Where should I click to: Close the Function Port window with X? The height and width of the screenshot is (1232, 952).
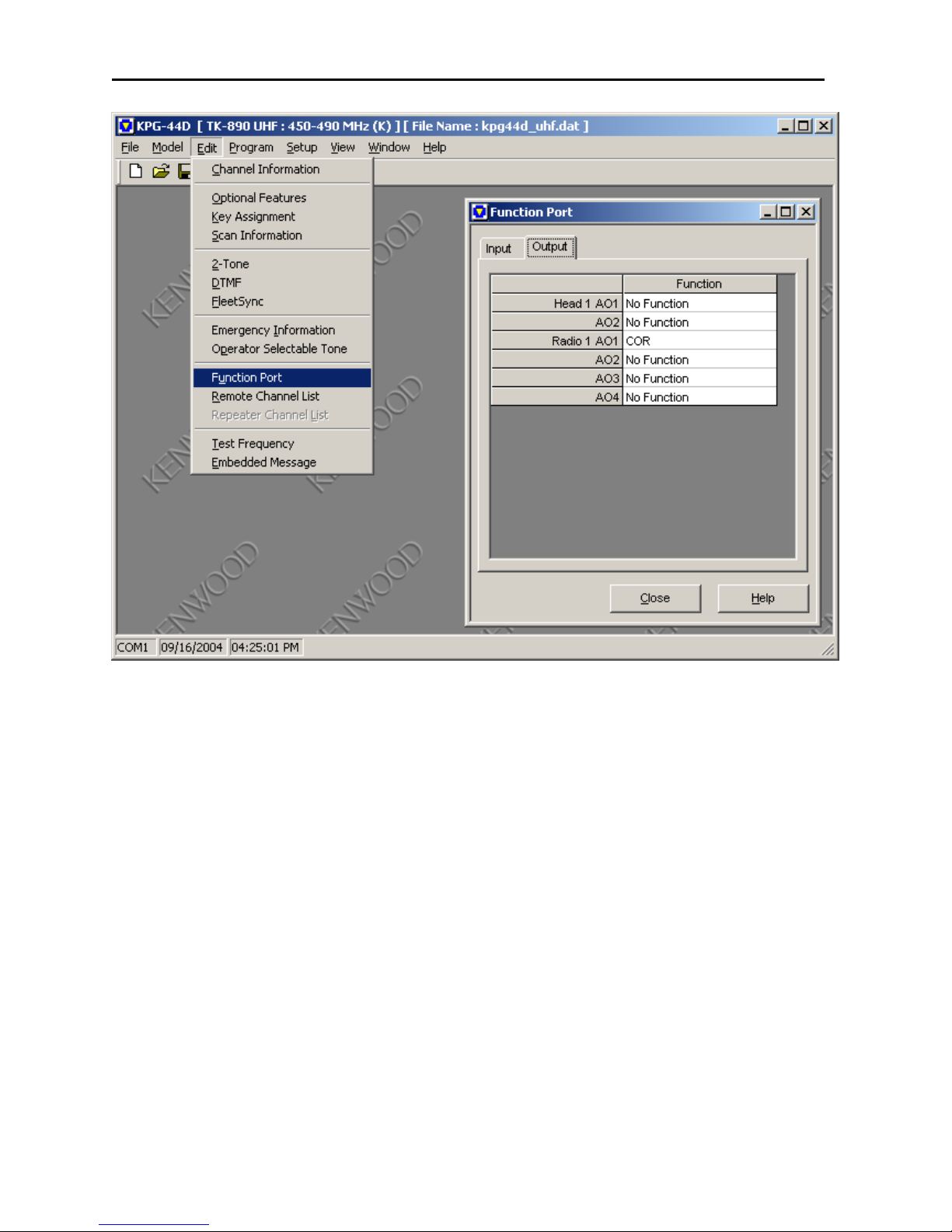pyautogui.click(x=806, y=212)
